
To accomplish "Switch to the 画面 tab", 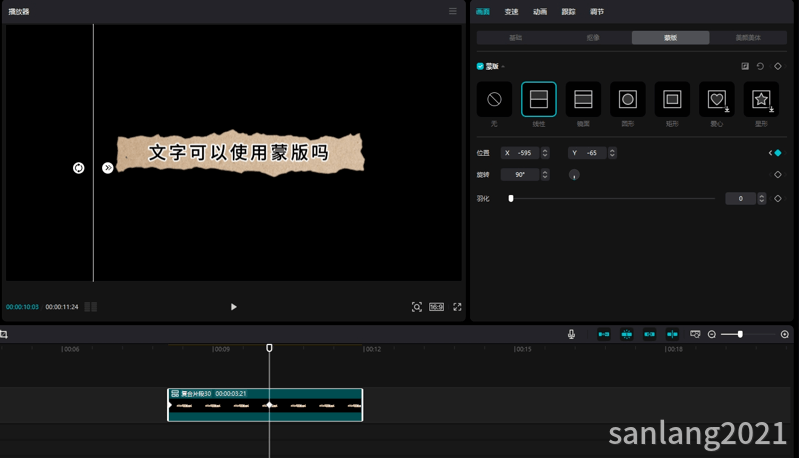I will tap(483, 12).
